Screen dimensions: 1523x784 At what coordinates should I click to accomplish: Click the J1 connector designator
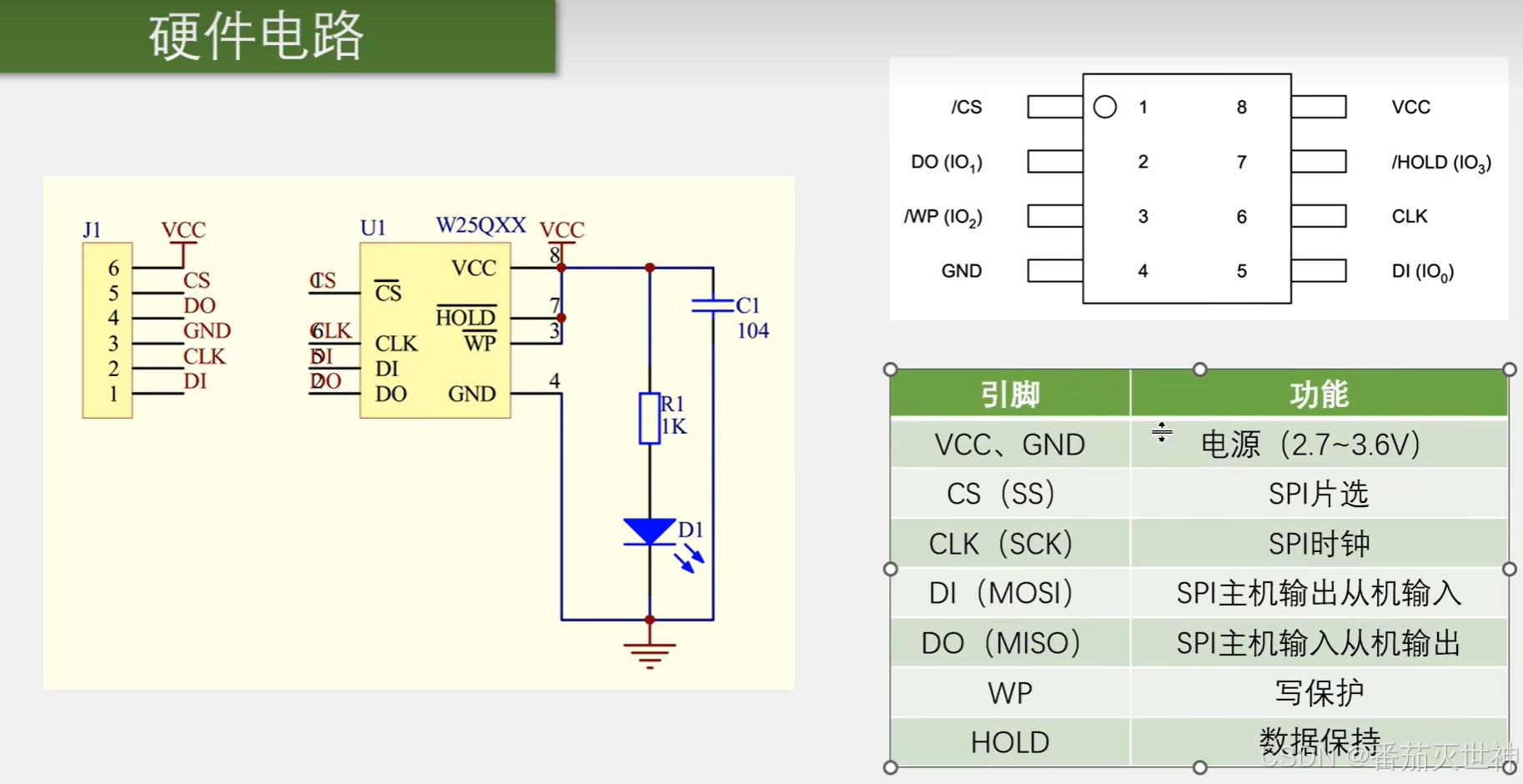(92, 229)
